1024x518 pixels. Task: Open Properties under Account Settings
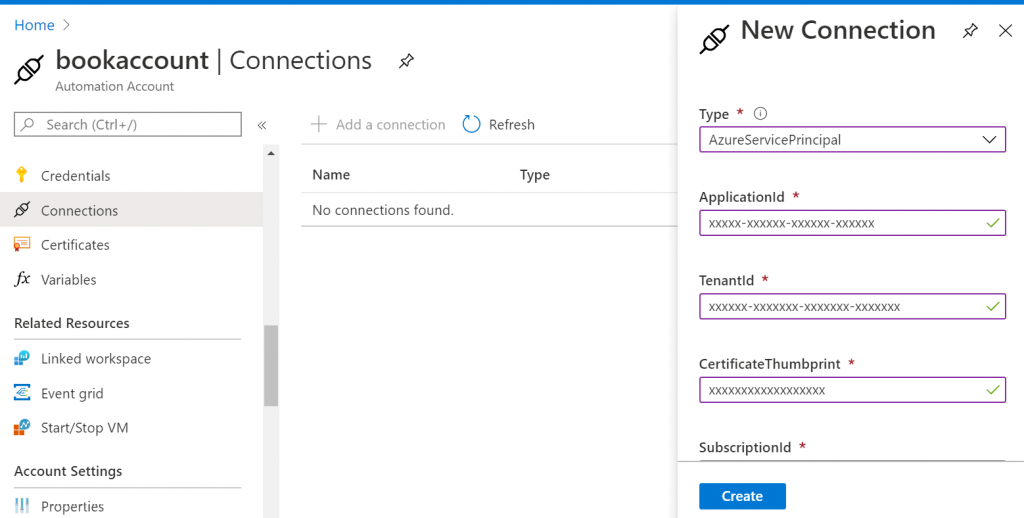(x=72, y=506)
